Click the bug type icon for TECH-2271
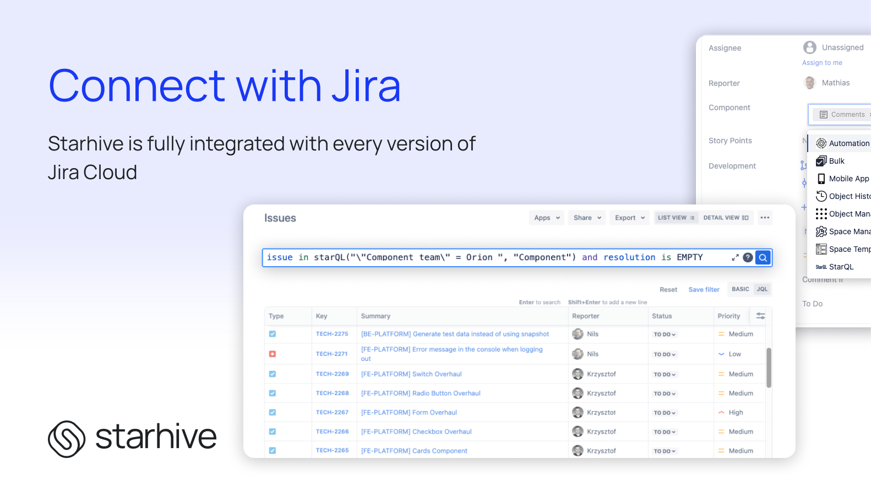 pyautogui.click(x=272, y=354)
